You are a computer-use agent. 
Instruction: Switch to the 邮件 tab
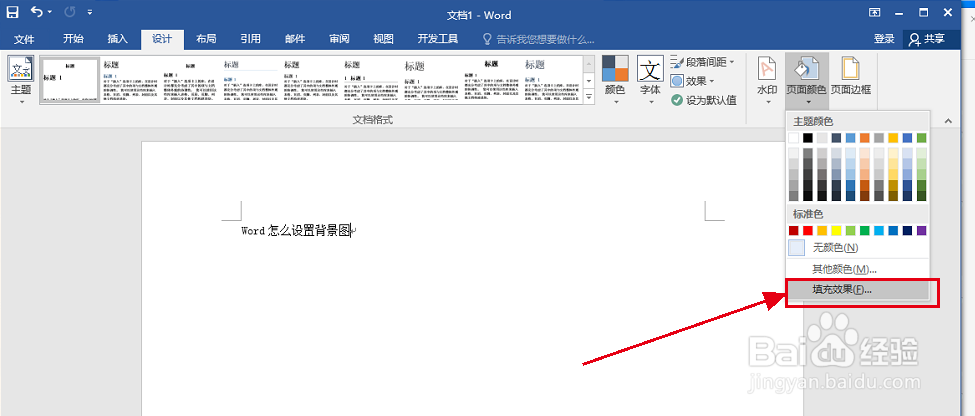[295, 39]
